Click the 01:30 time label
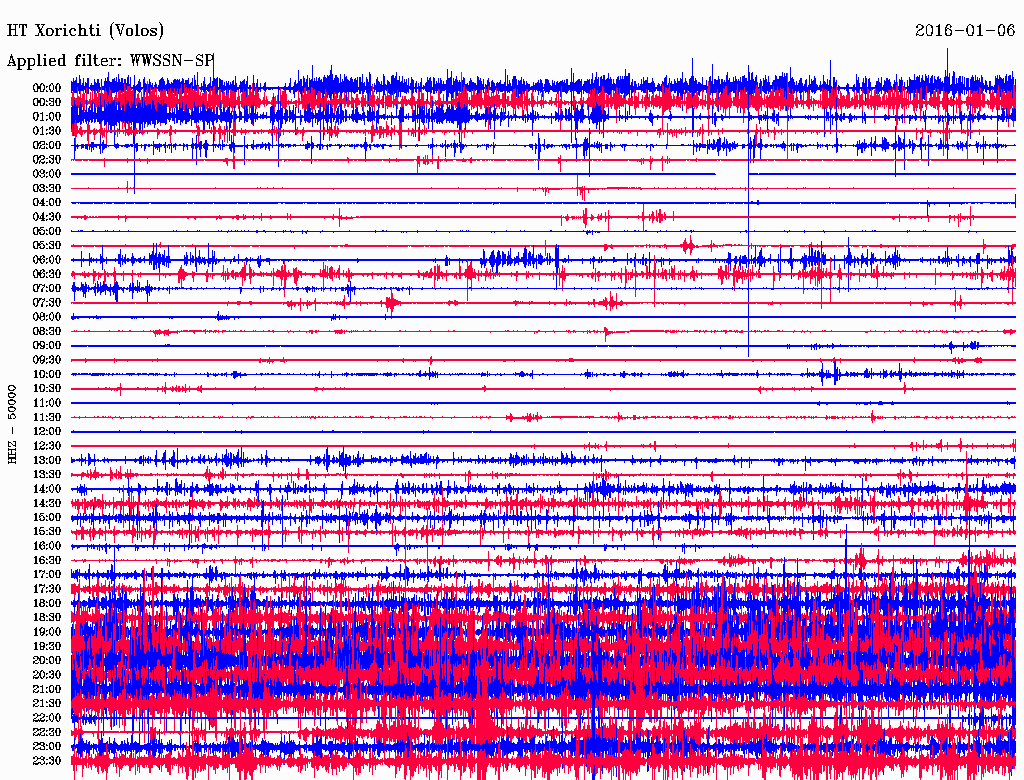 point(47,131)
